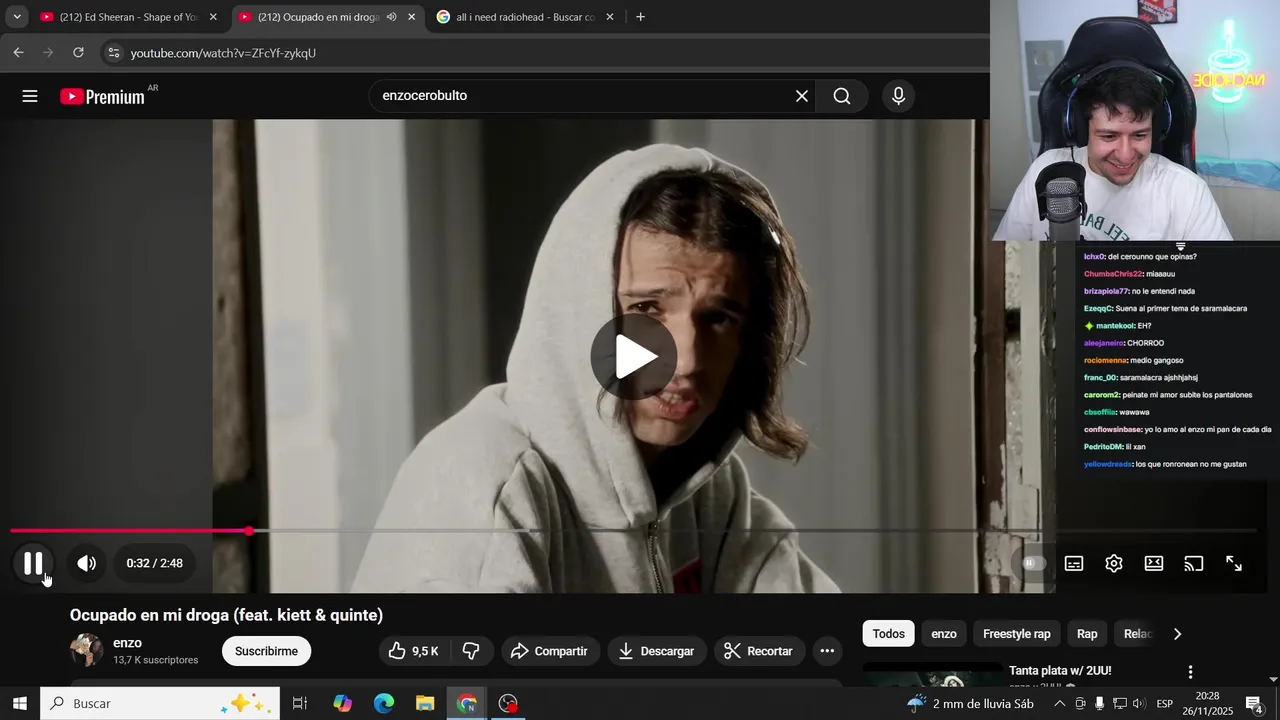Viewport: 1280px width, 720px height.
Task: Close the all i need radiohead tab
Action: click(610, 17)
